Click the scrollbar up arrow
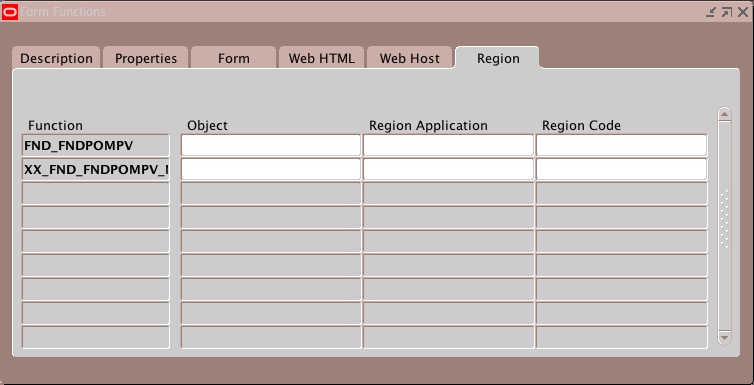Viewport: 754px width, 385px height. pos(724,114)
